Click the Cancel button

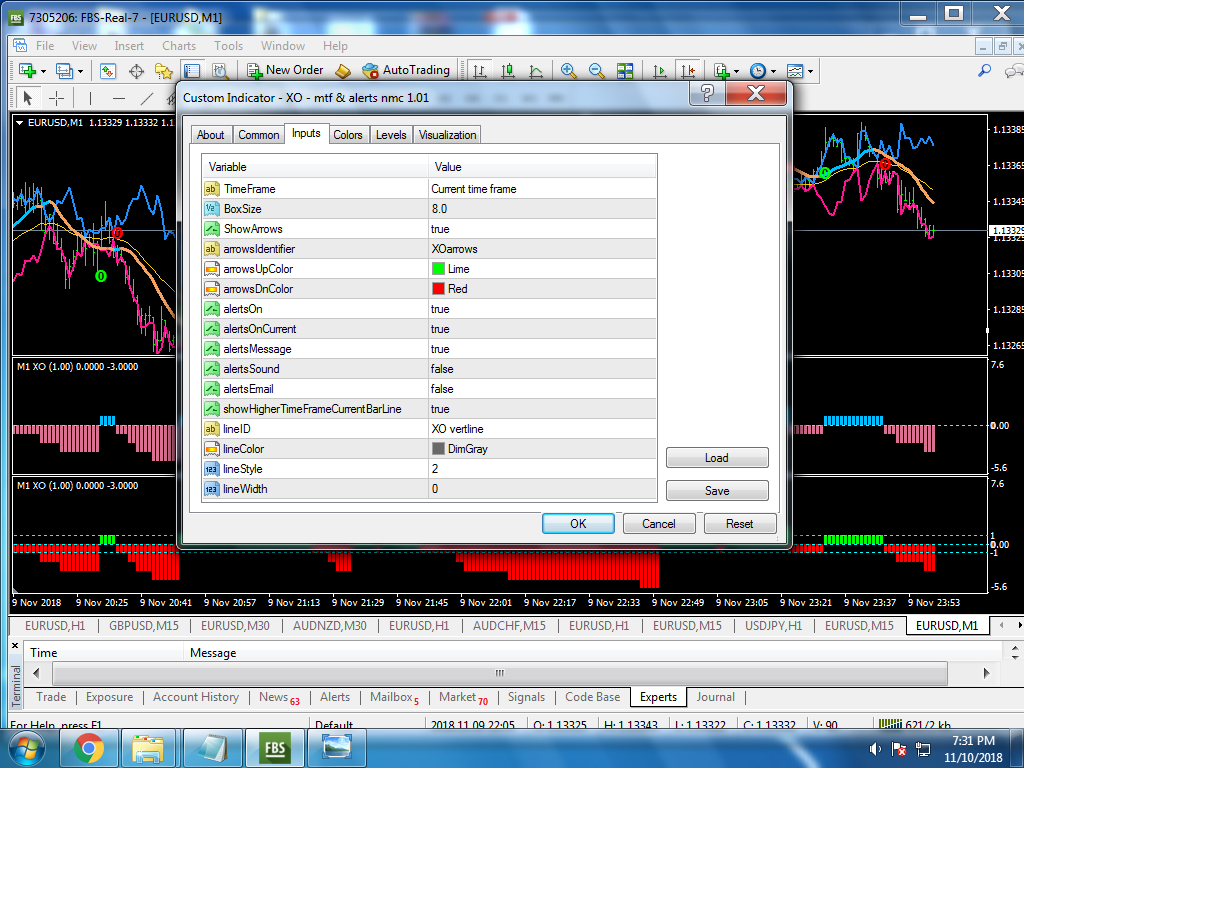point(659,523)
